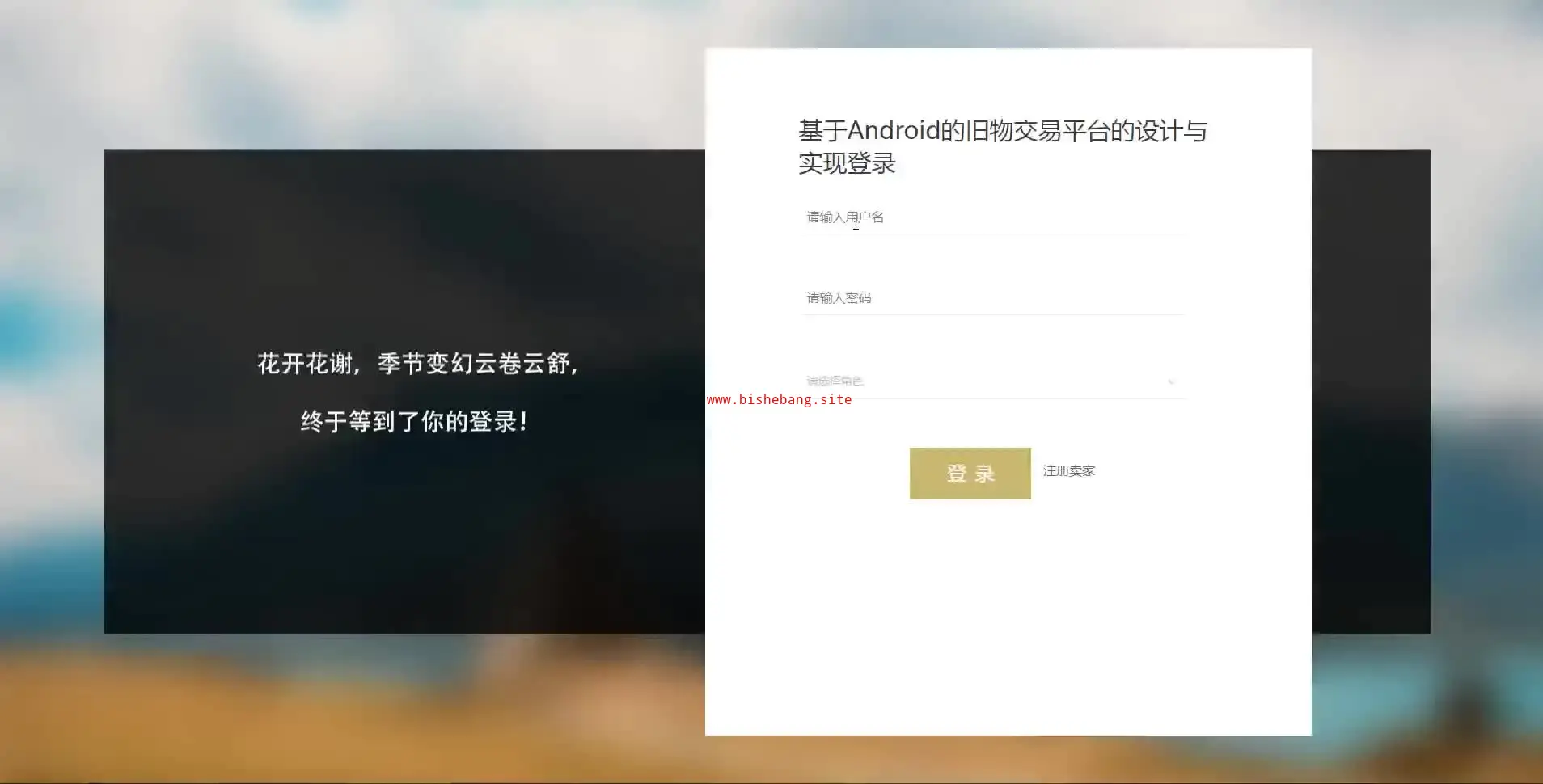This screenshot has width=1543, height=784.
Task: Click the 请输入用户名 username input field
Action: (x=994, y=217)
